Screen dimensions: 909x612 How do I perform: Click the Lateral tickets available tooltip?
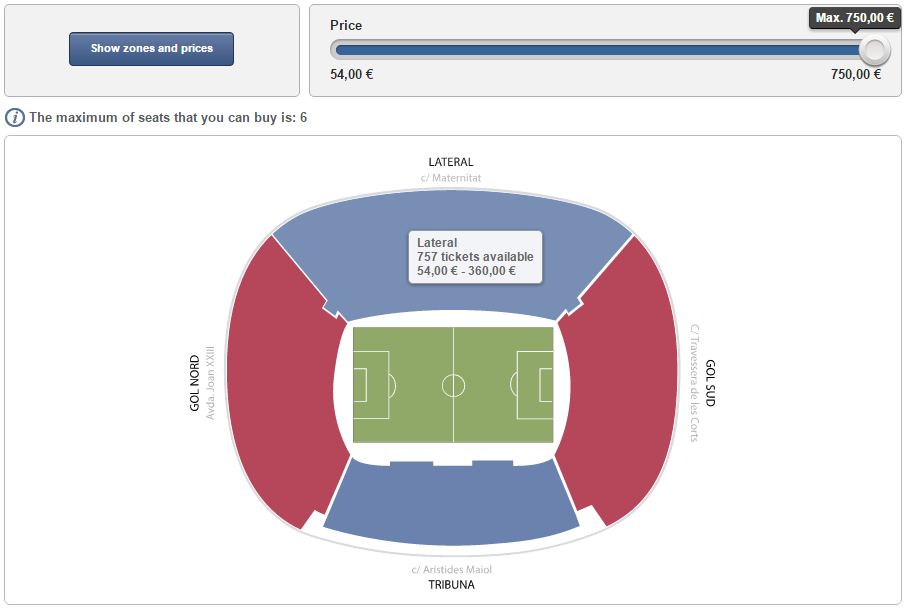click(x=475, y=257)
